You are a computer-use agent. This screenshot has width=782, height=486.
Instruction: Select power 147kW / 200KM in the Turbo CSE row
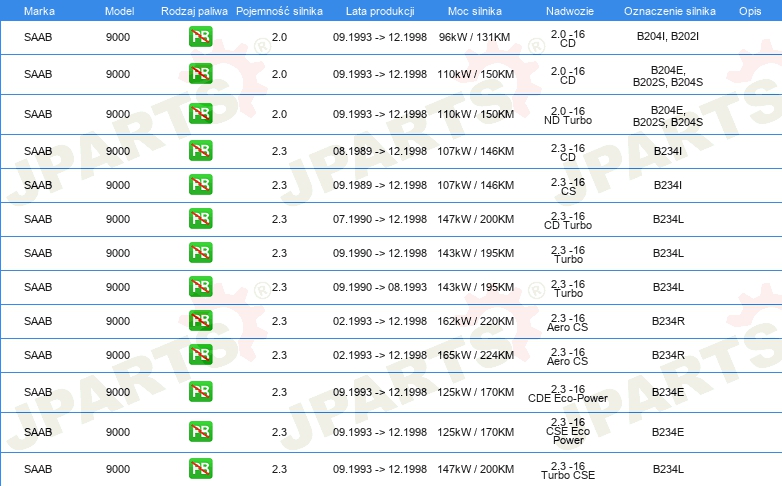(x=475, y=469)
